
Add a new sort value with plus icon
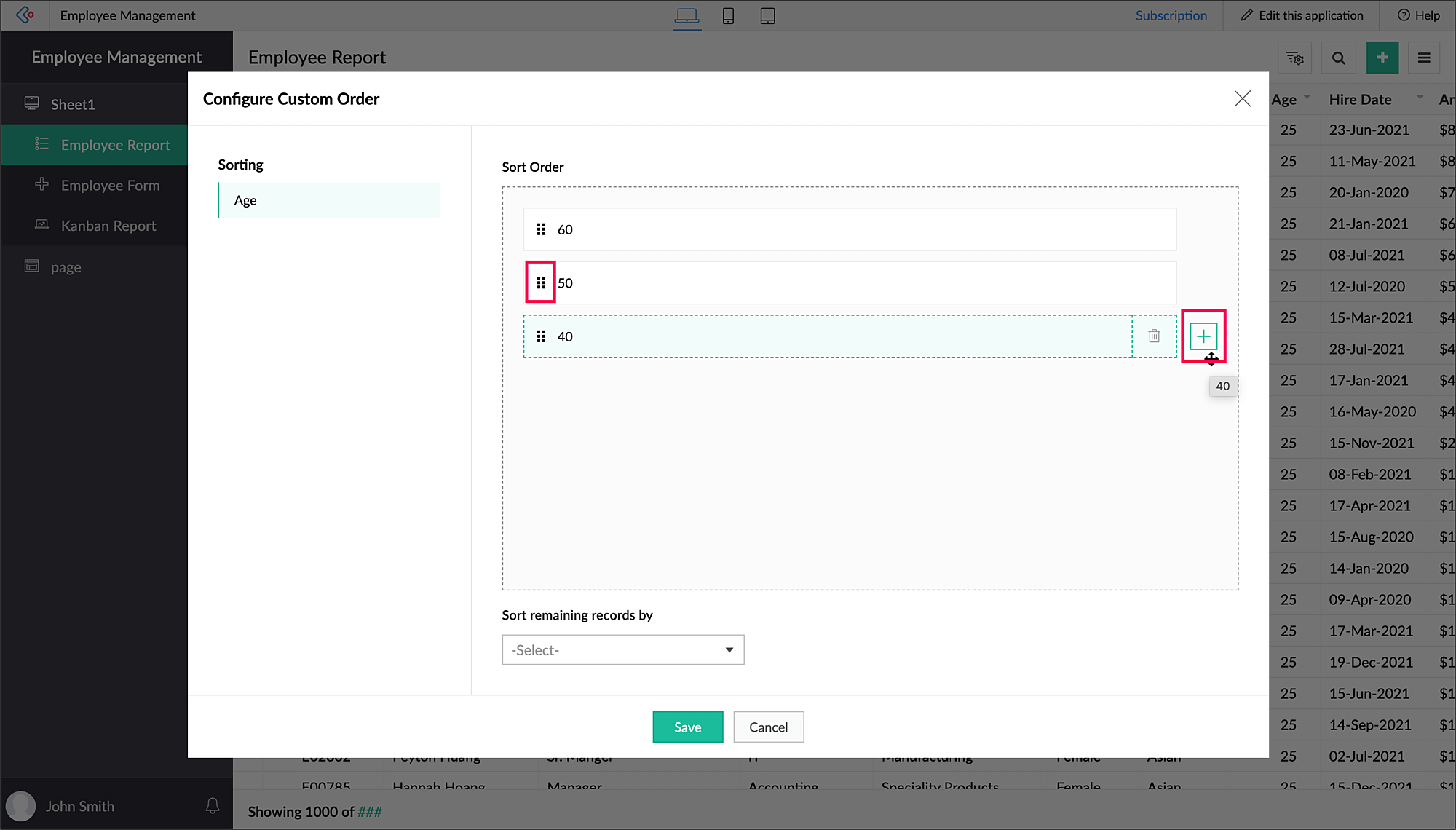(1203, 336)
